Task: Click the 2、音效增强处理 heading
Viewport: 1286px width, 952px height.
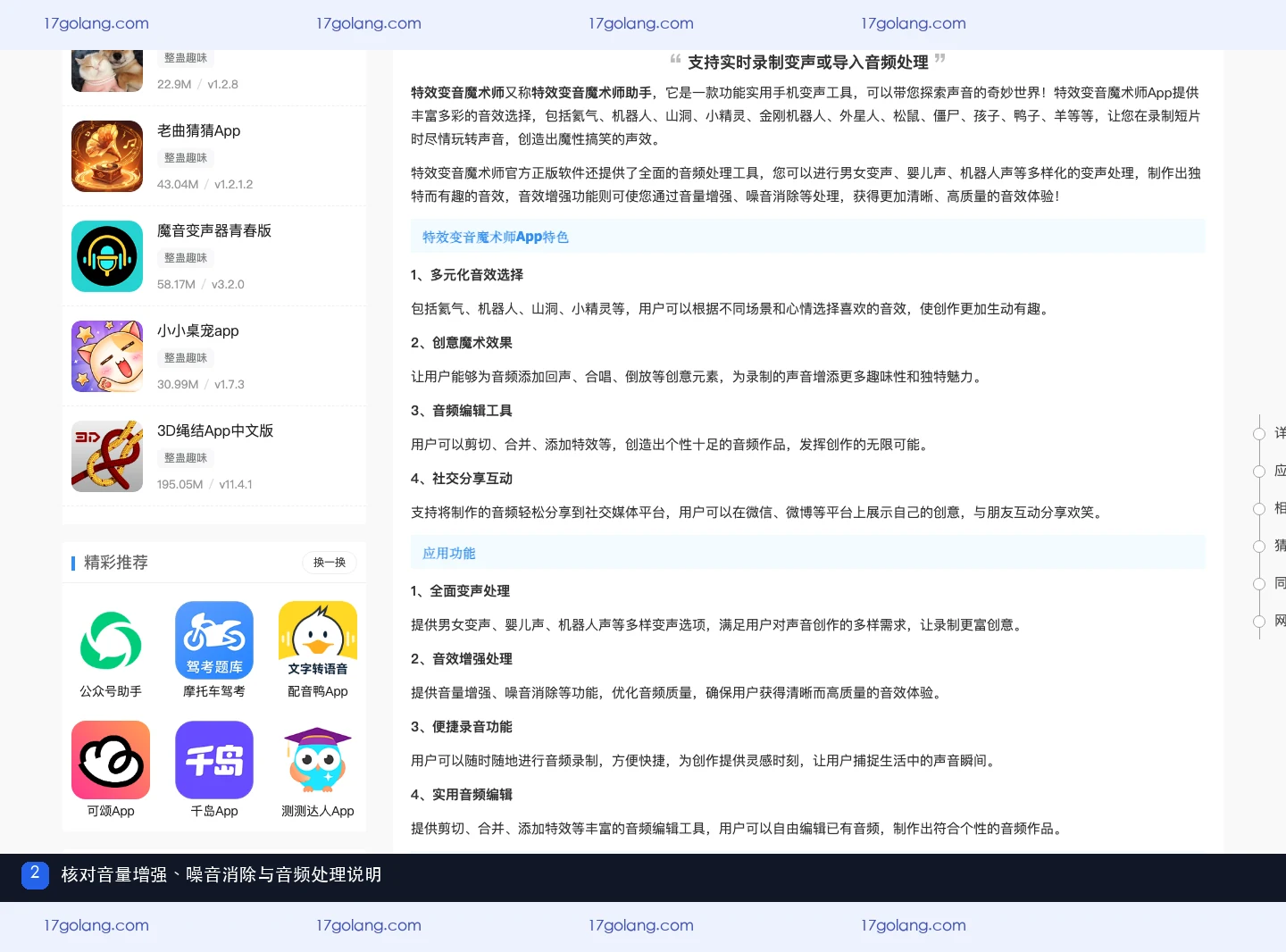Action: coord(462,658)
